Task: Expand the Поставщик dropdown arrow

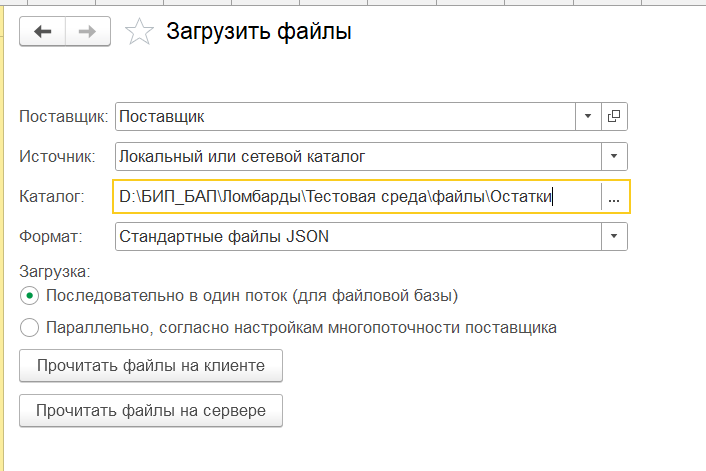Action: [588, 117]
